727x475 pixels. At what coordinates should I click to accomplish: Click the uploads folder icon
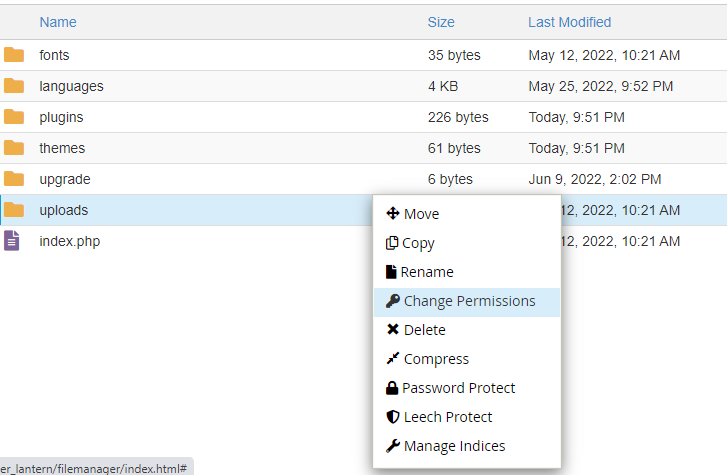[x=13, y=210]
